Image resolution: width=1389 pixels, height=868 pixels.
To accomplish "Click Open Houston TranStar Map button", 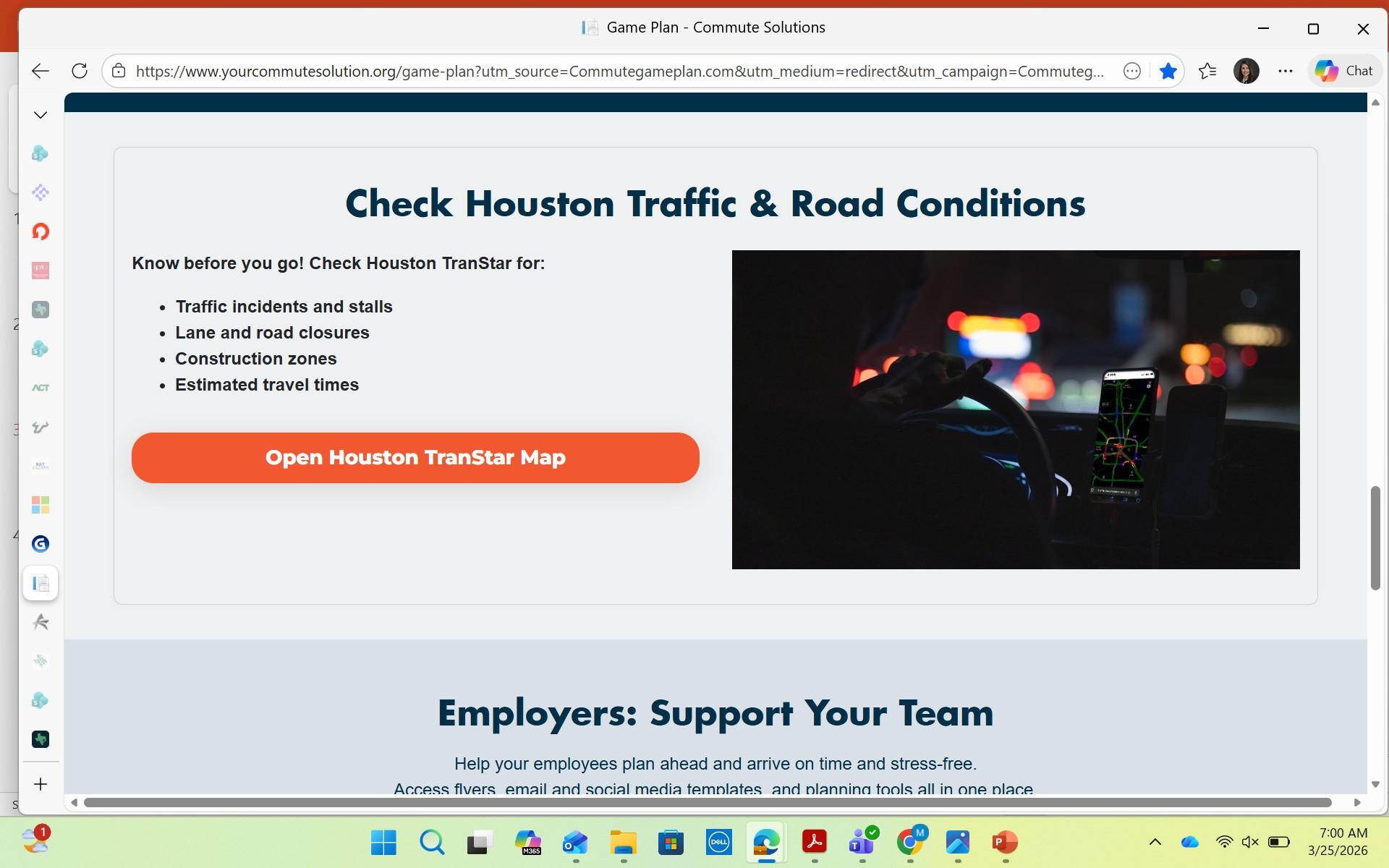I will click(x=415, y=458).
